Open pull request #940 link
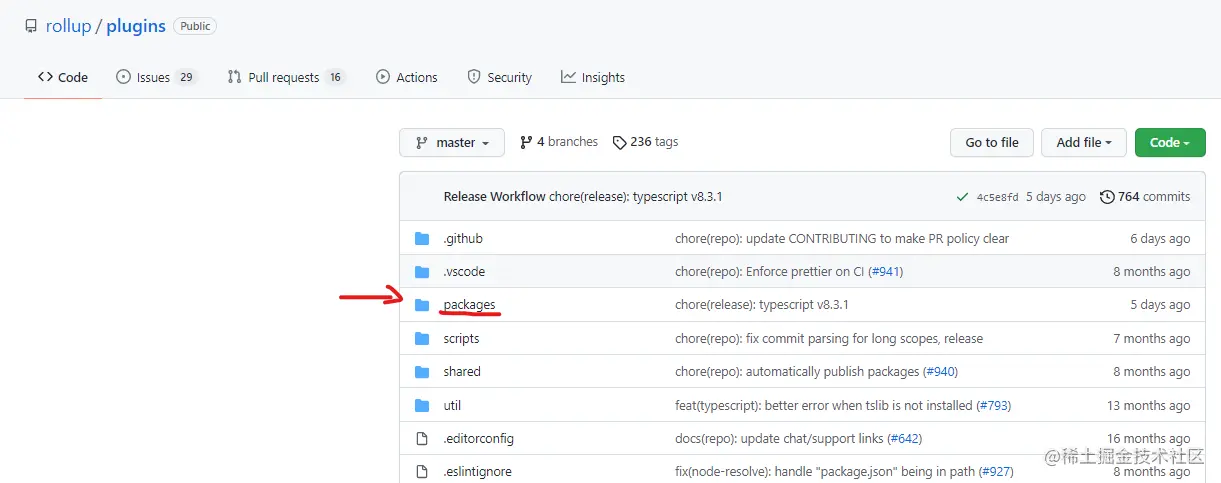 coord(940,372)
